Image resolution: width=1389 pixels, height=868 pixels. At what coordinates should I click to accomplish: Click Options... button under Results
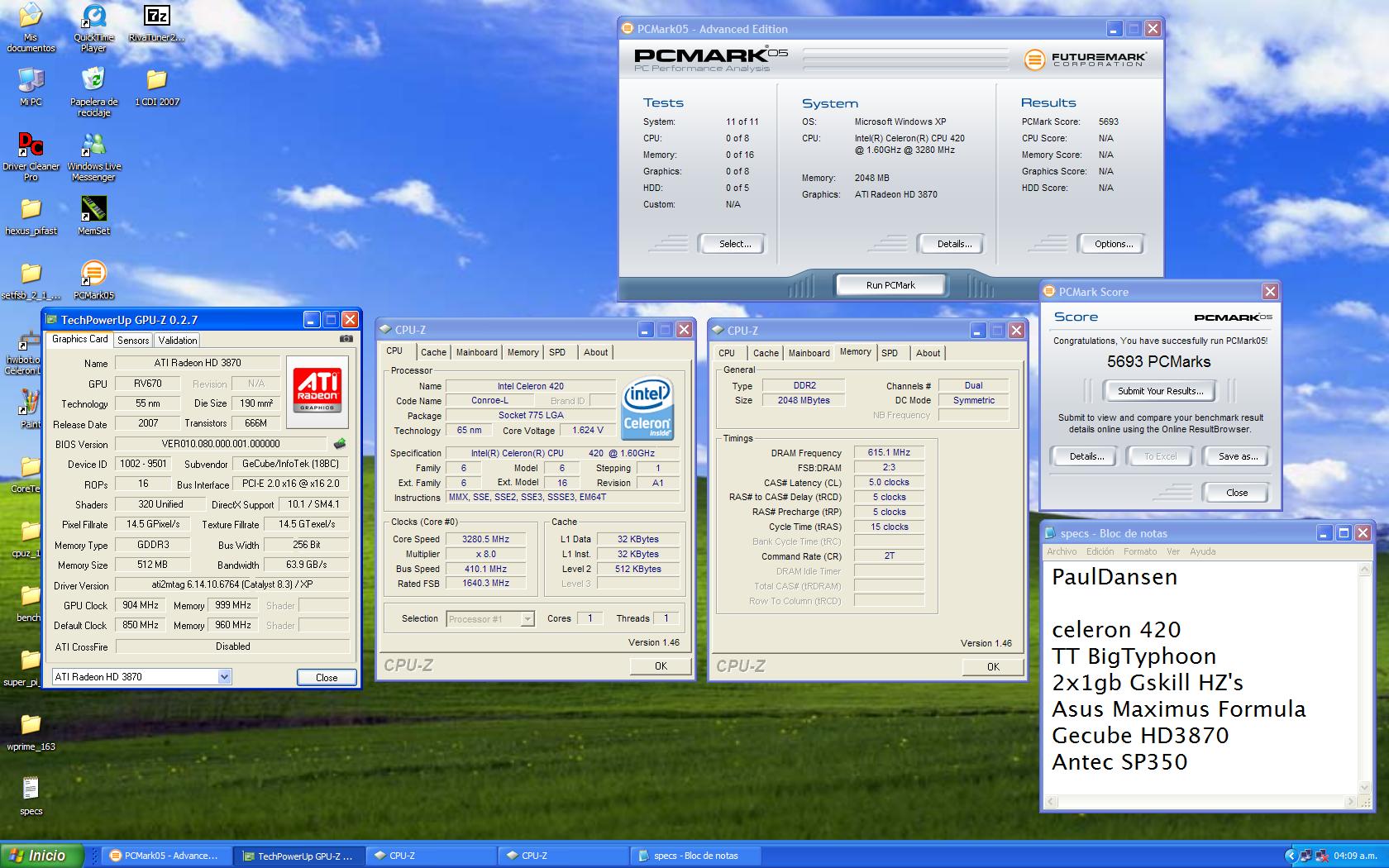(1113, 244)
